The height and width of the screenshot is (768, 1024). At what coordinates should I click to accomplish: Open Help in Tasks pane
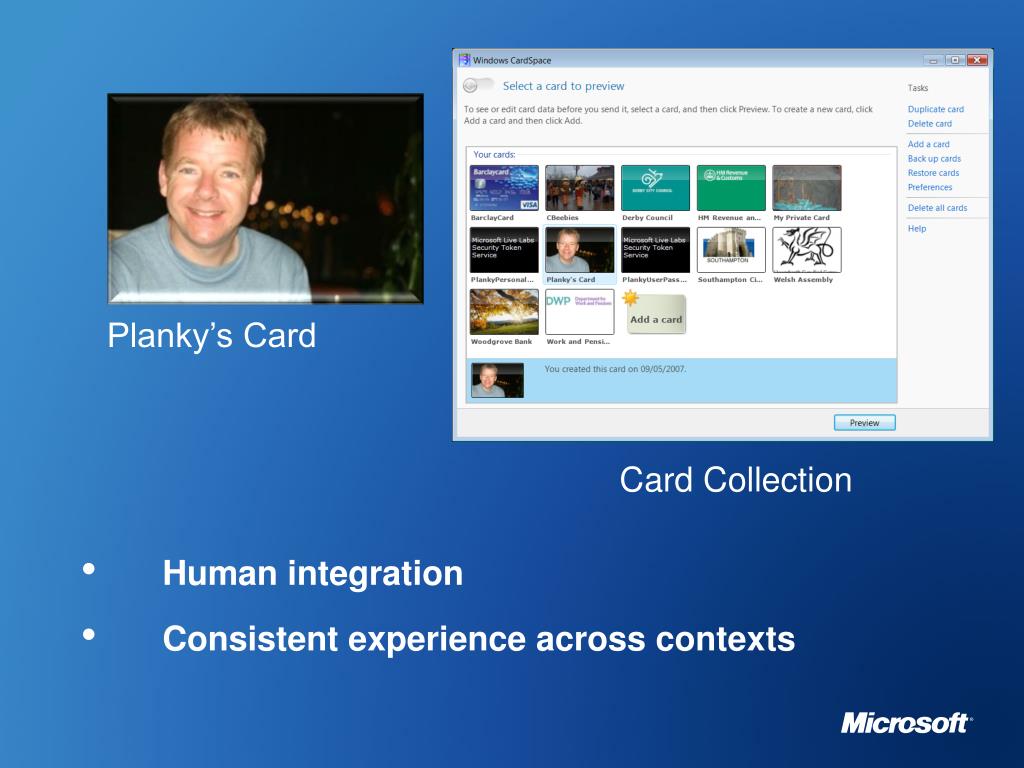916,229
